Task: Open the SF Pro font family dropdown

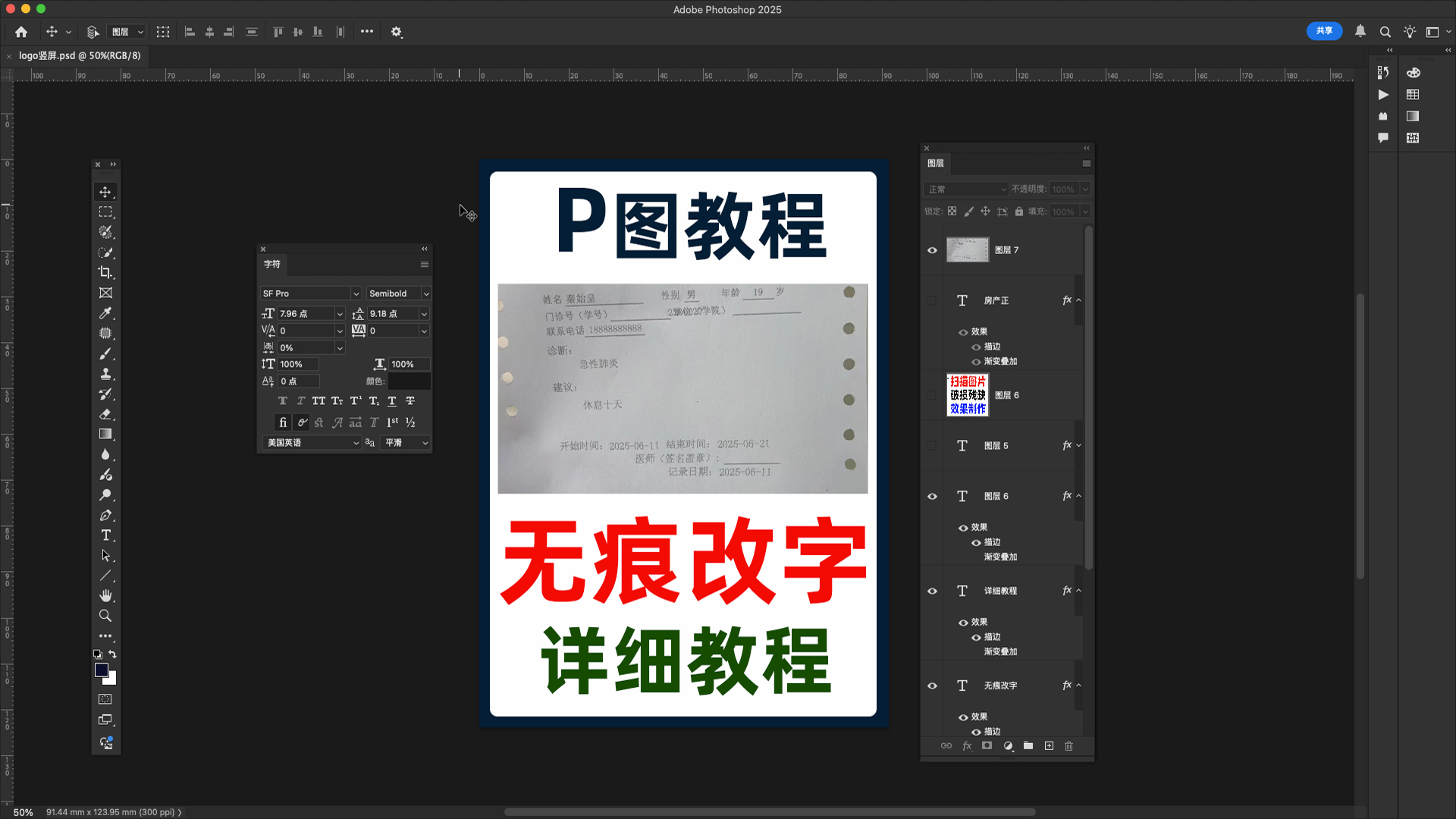Action: 356,293
